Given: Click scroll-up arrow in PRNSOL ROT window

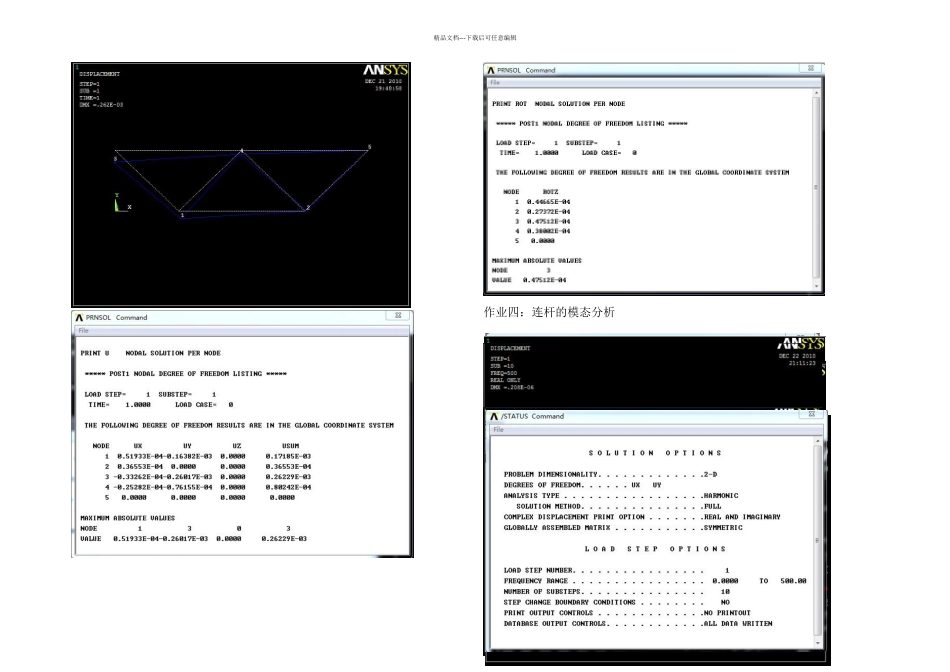Looking at the screenshot, I should (816, 93).
